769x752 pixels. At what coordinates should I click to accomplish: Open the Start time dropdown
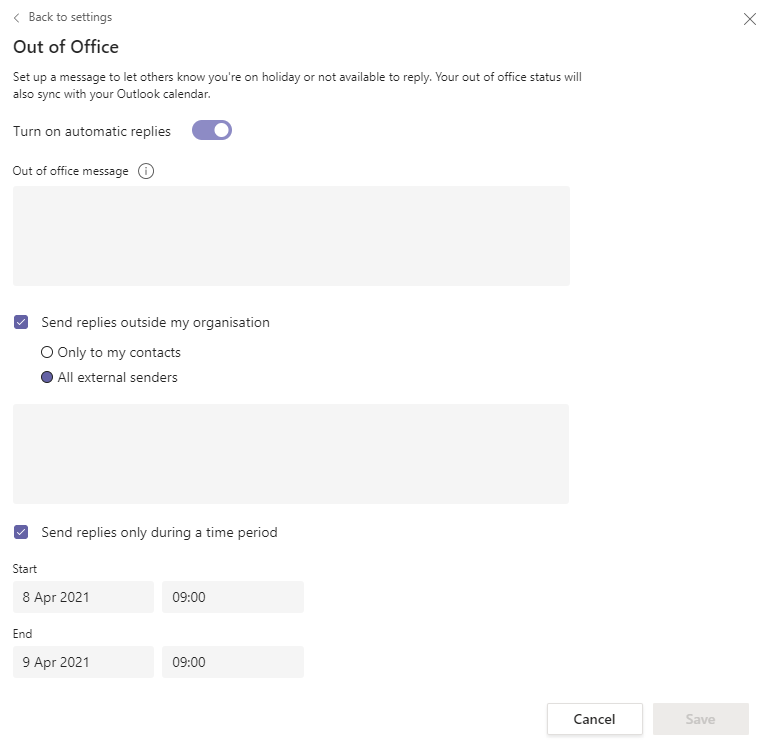(232, 597)
